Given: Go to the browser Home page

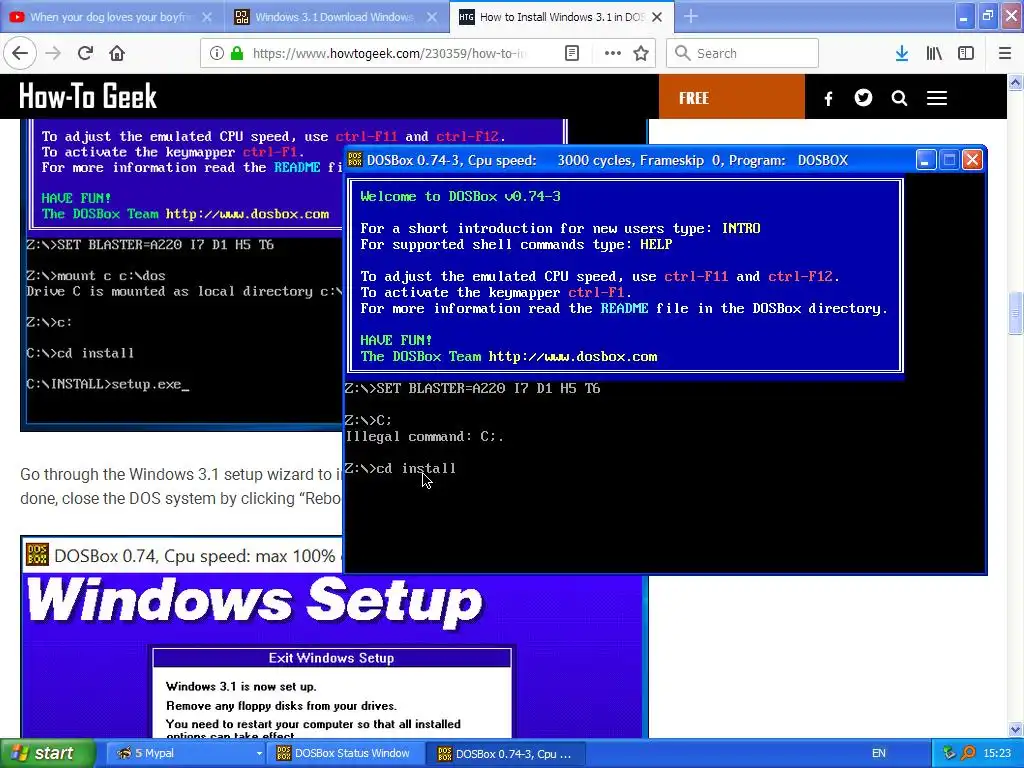Looking at the screenshot, I should [117, 54].
